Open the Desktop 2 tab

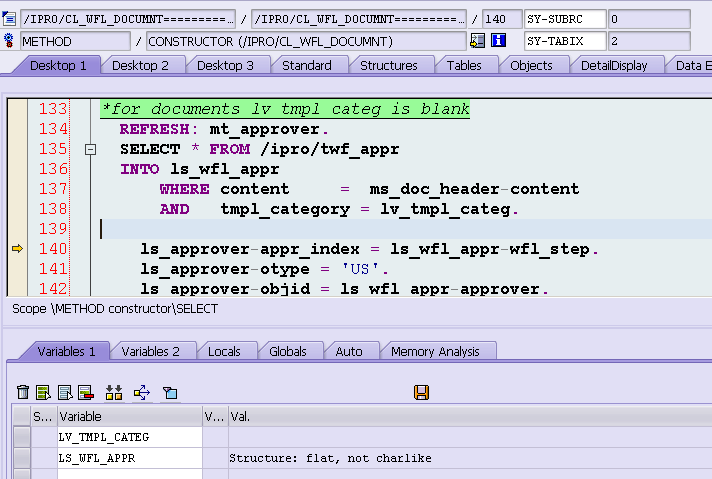[x=140, y=66]
